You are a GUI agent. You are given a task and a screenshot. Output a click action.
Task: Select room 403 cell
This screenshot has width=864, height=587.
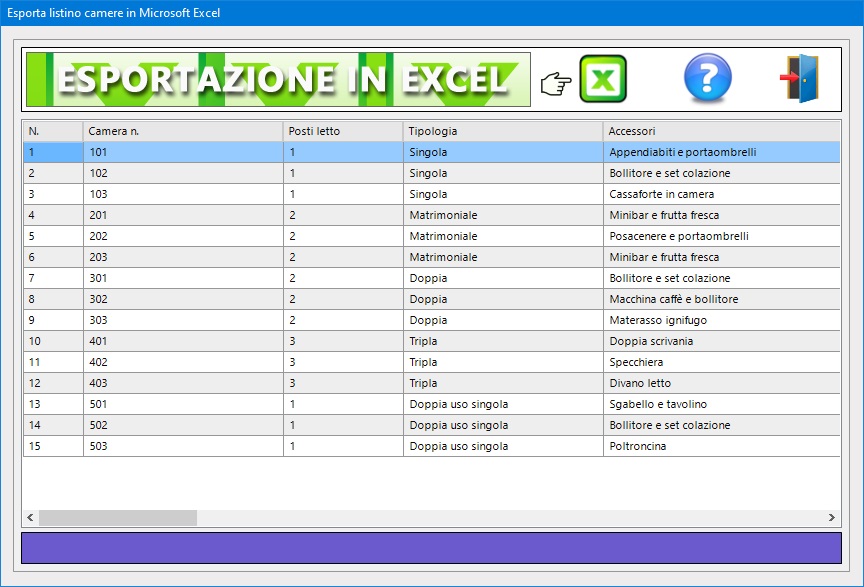[x=183, y=383]
